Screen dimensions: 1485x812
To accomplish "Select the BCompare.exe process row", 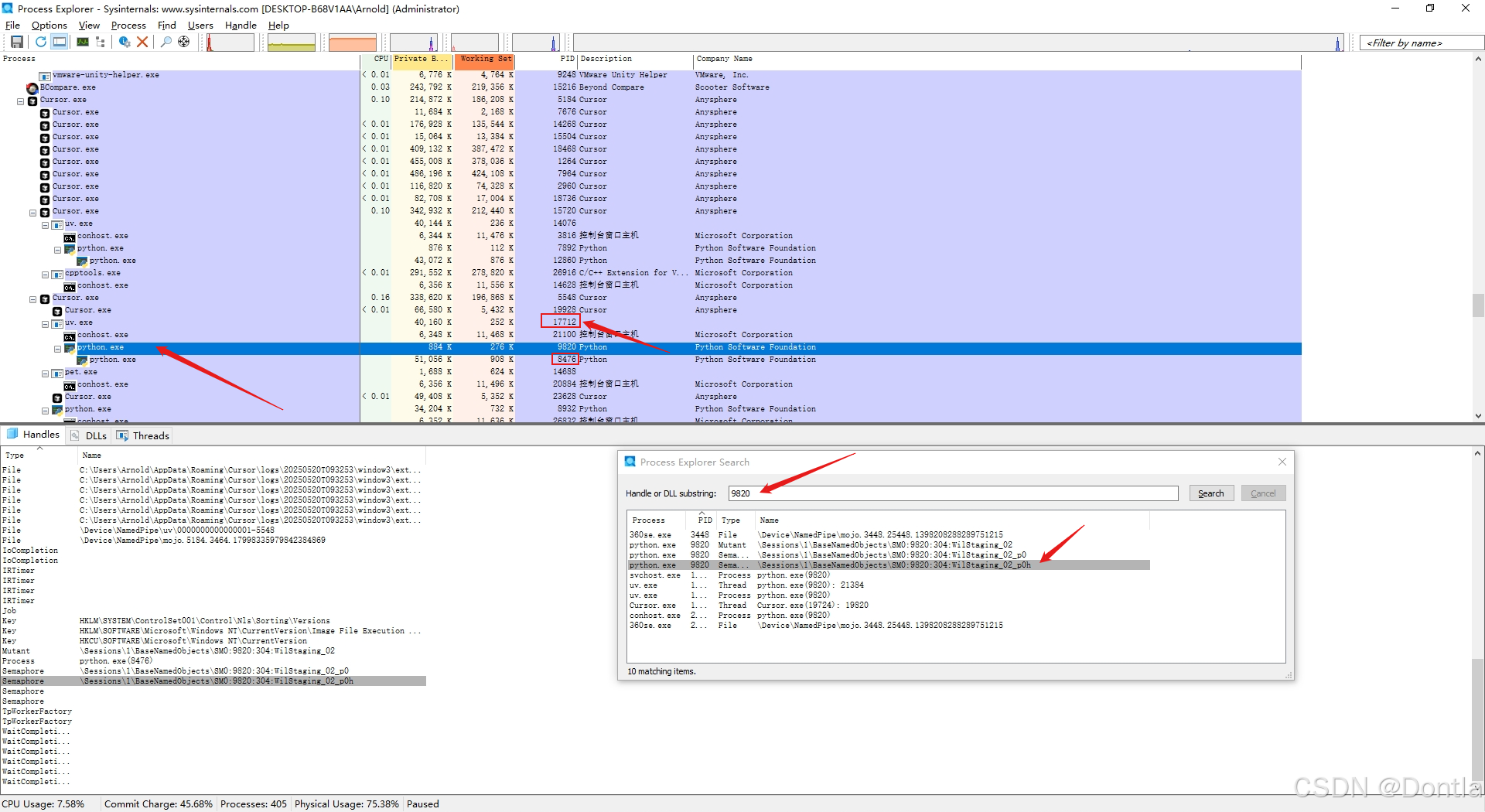I will coord(650,87).
